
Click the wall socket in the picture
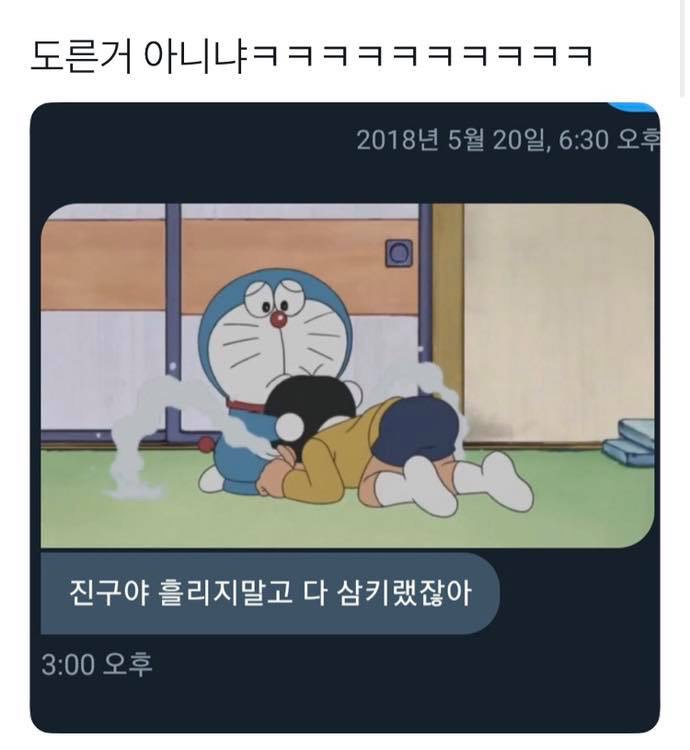399,253
